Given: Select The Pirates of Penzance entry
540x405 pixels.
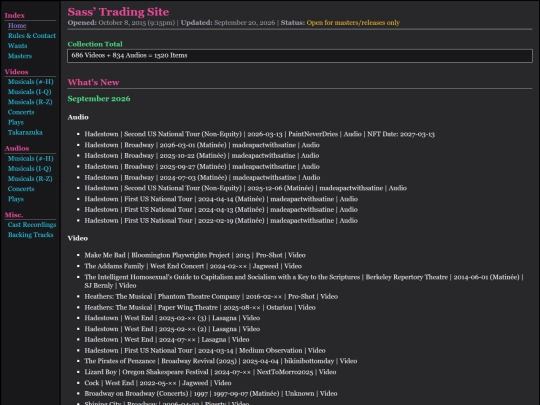Looking at the screenshot, I should [221, 361].
